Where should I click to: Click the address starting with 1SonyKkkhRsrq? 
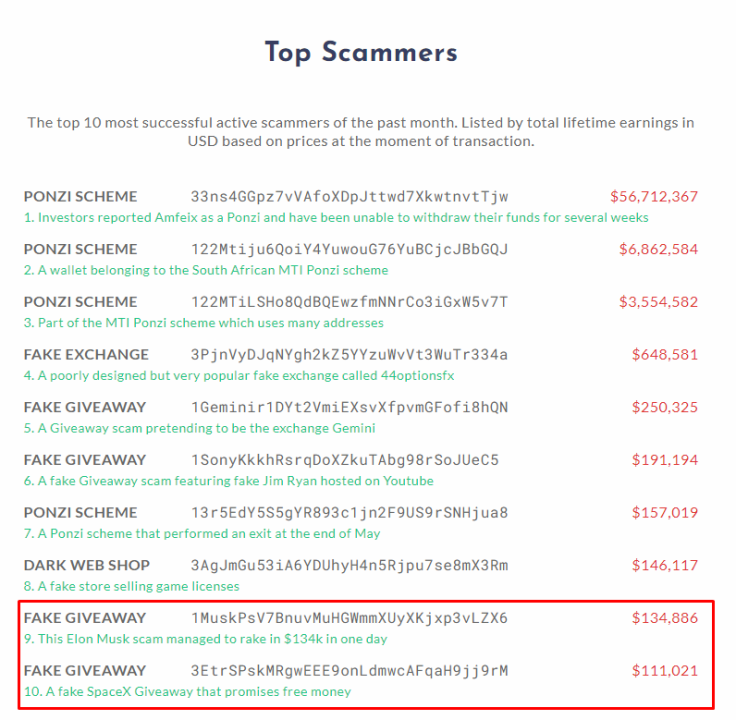pos(345,460)
